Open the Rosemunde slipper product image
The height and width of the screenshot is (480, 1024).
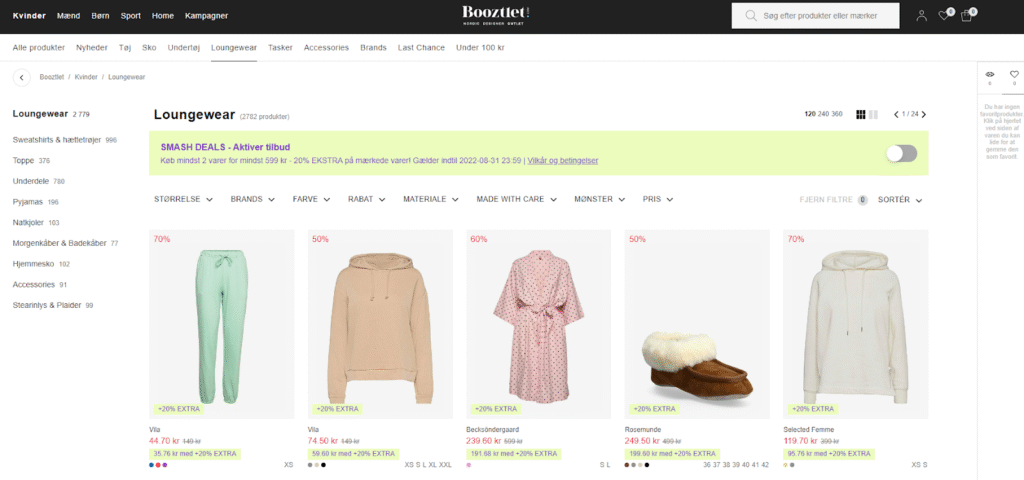pos(697,324)
